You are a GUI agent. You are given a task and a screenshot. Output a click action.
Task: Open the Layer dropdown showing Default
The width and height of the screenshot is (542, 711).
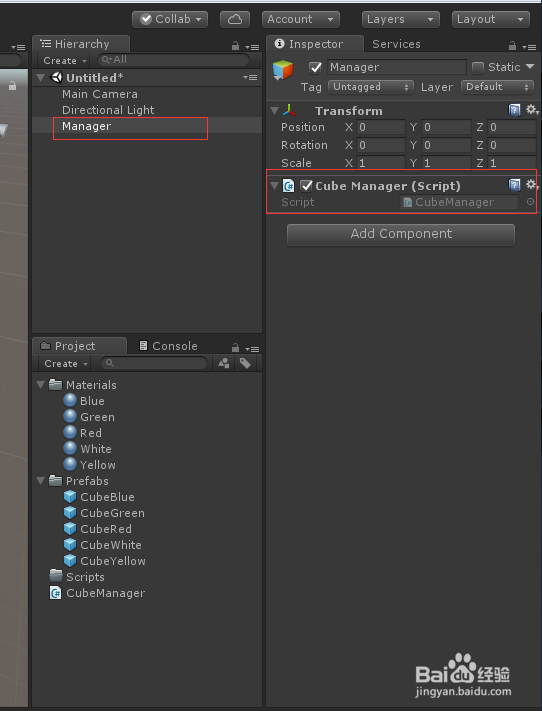(497, 87)
